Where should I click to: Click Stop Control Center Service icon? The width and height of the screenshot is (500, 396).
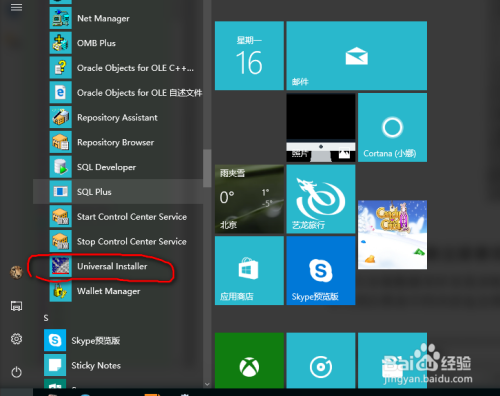61,241
